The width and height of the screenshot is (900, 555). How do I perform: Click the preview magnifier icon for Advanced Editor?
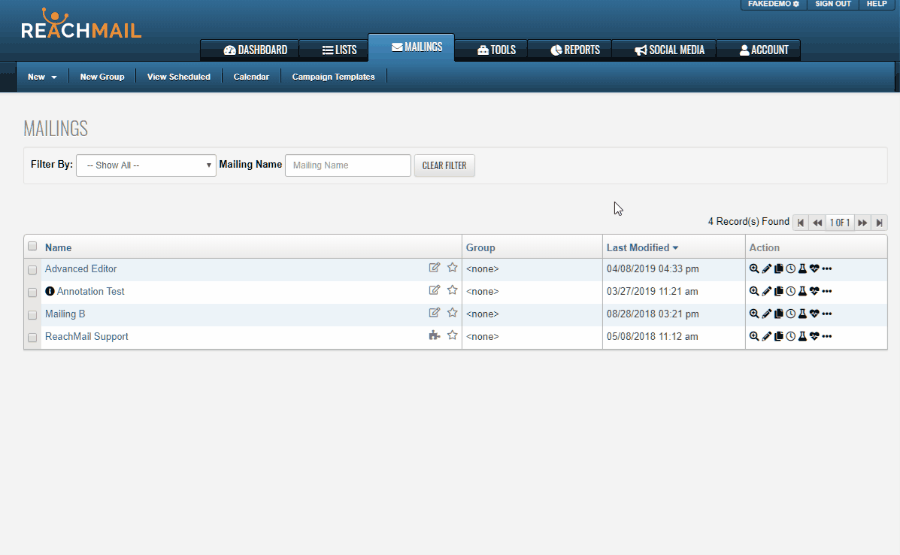point(754,269)
